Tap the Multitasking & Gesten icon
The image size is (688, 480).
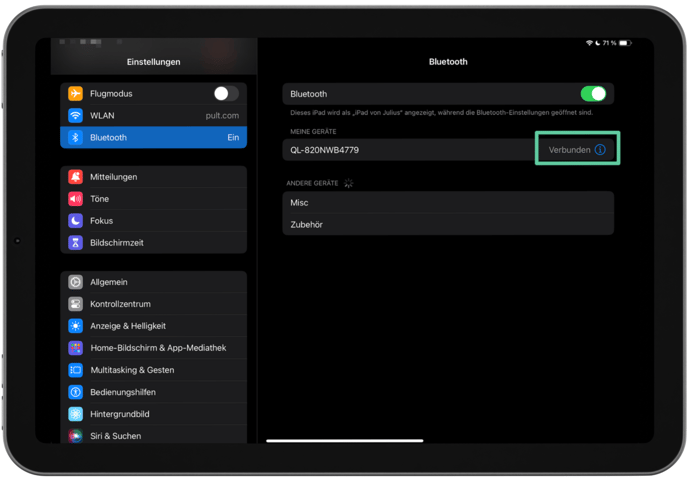(75, 370)
